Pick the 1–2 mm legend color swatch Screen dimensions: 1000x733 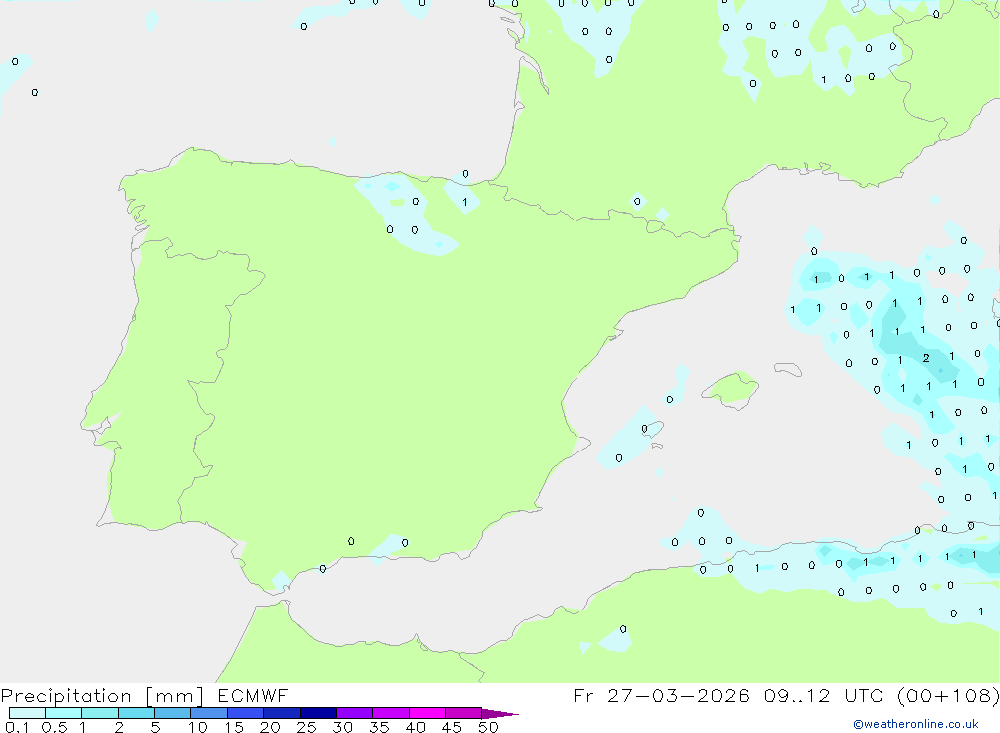point(99,713)
